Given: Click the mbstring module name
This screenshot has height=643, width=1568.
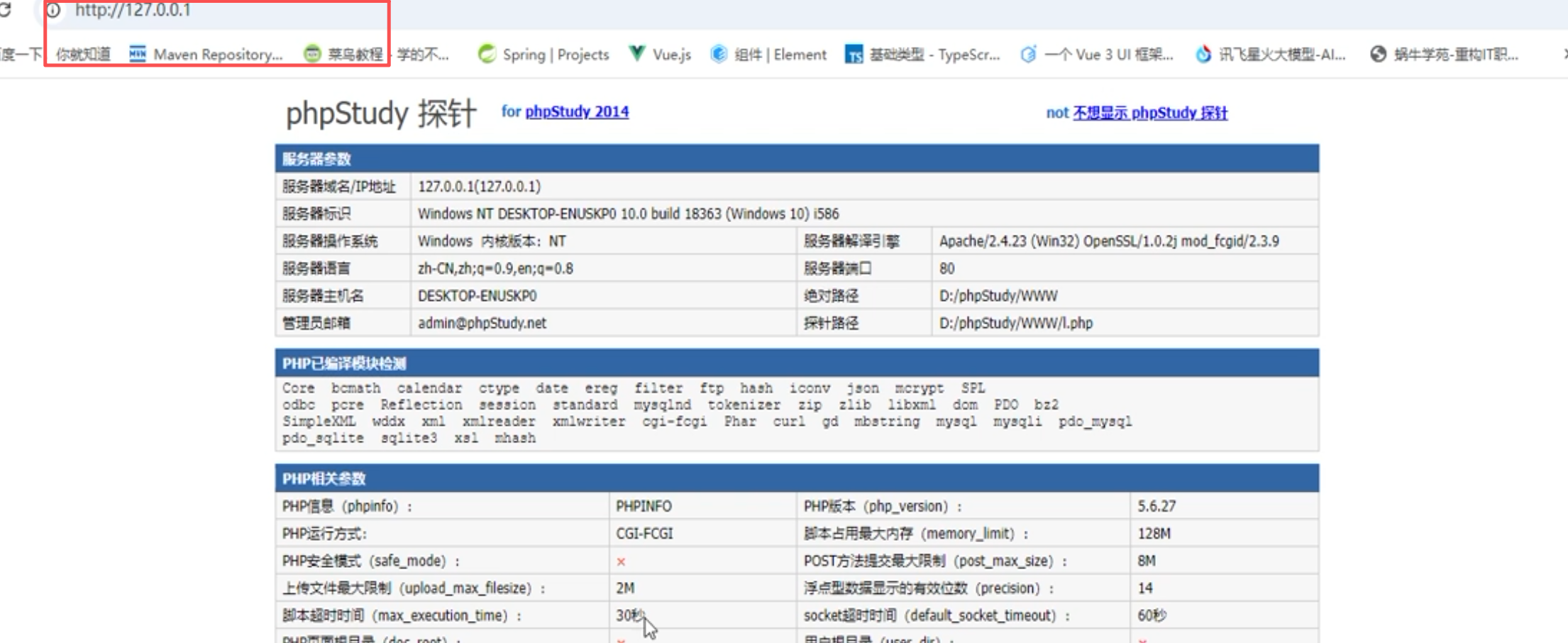Looking at the screenshot, I should pyautogui.click(x=886, y=422).
